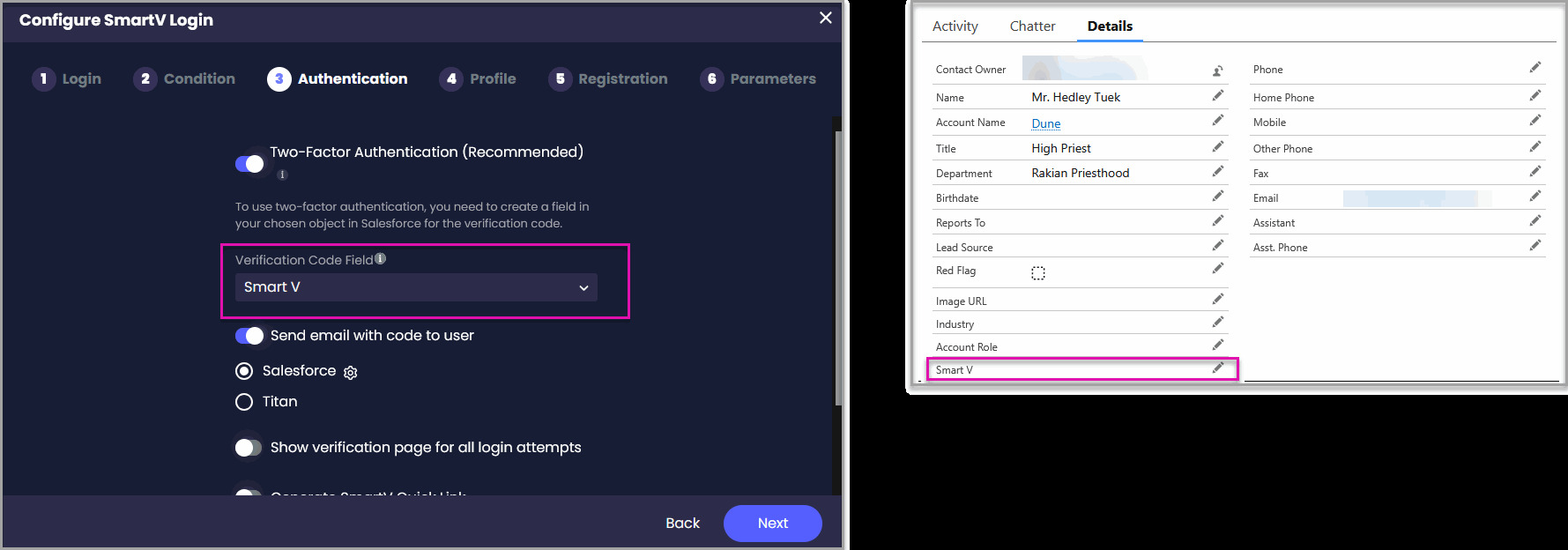Edit the Other Phone pencil icon

(1535, 146)
